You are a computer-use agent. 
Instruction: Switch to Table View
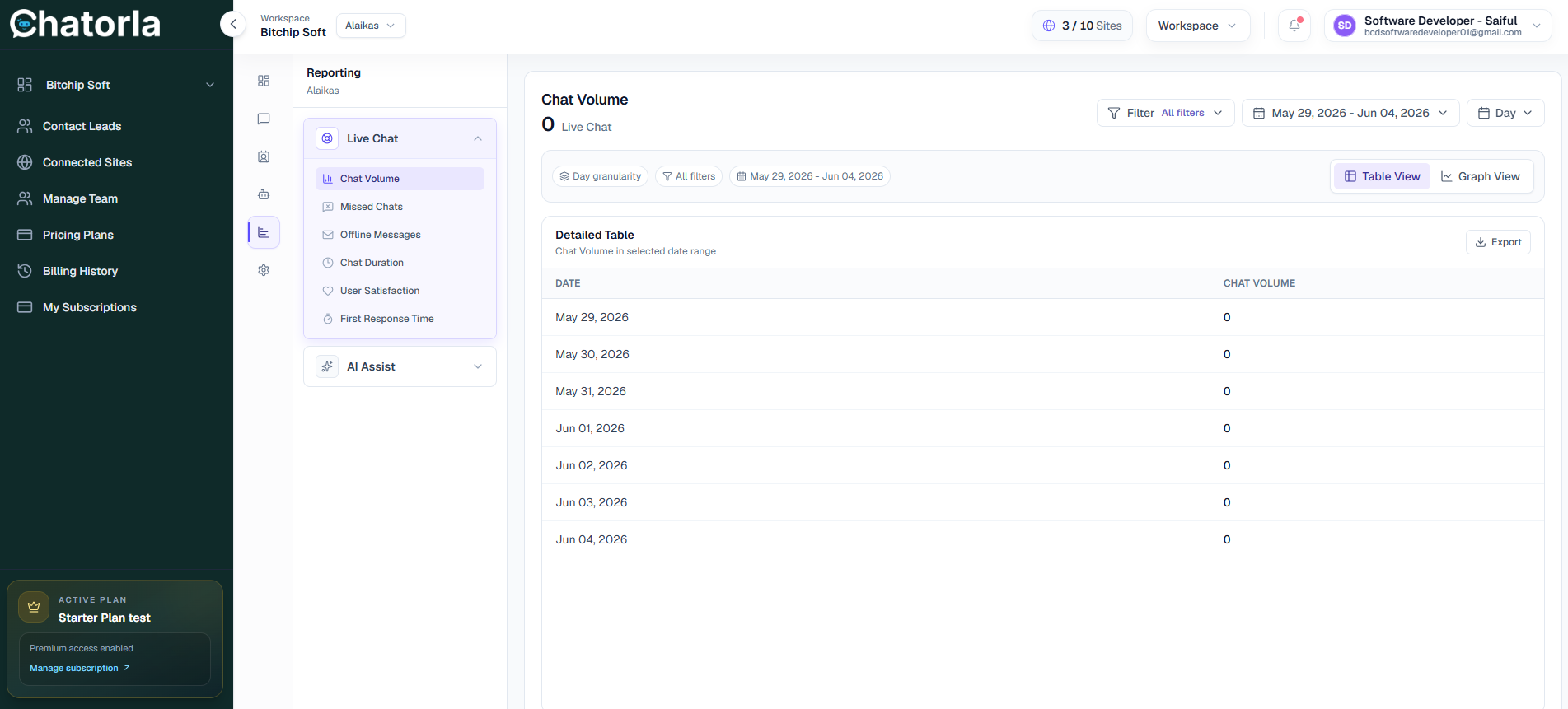(x=1383, y=176)
